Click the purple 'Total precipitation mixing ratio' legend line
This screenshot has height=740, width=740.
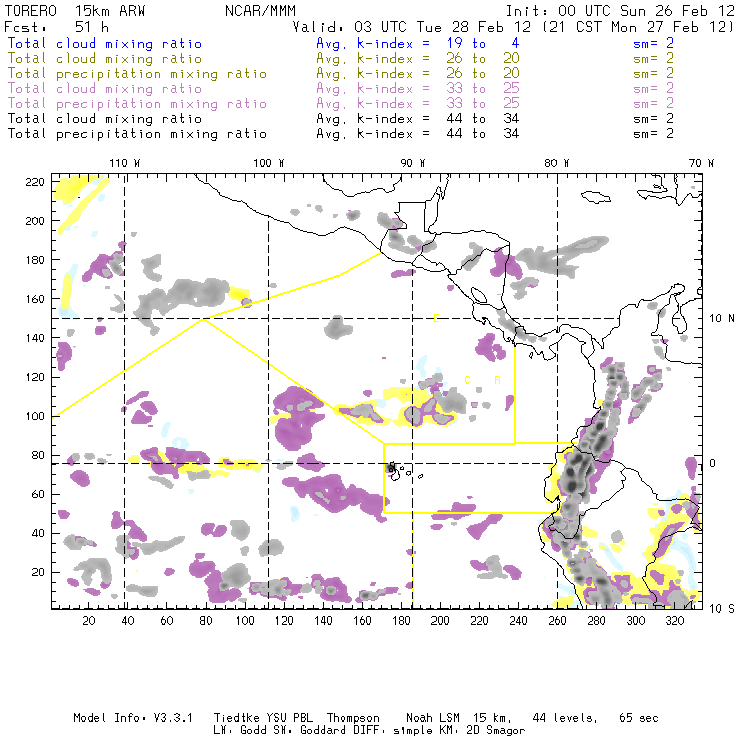(x=137, y=104)
